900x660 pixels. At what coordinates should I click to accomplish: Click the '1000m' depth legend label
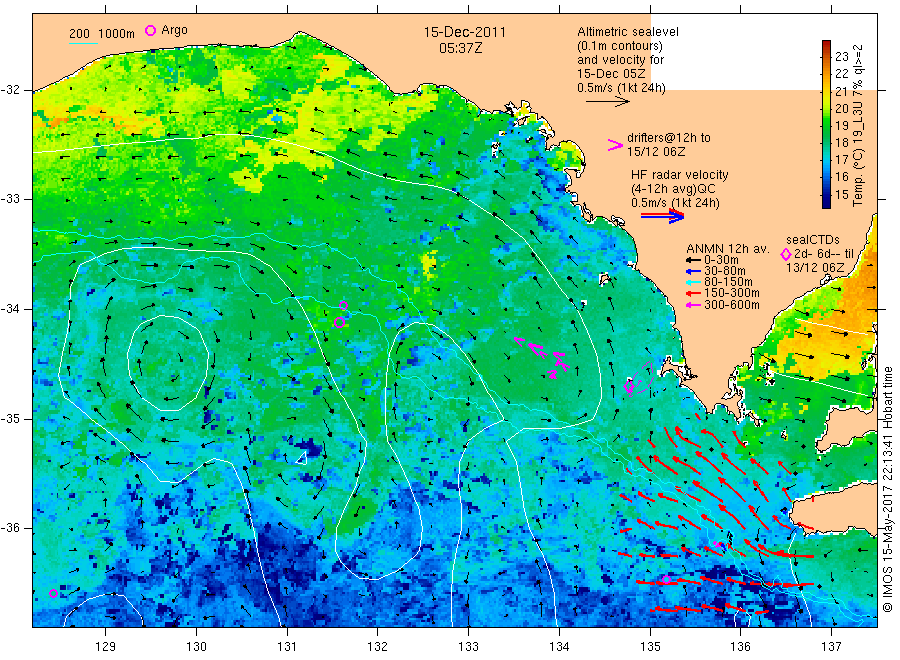117,34
